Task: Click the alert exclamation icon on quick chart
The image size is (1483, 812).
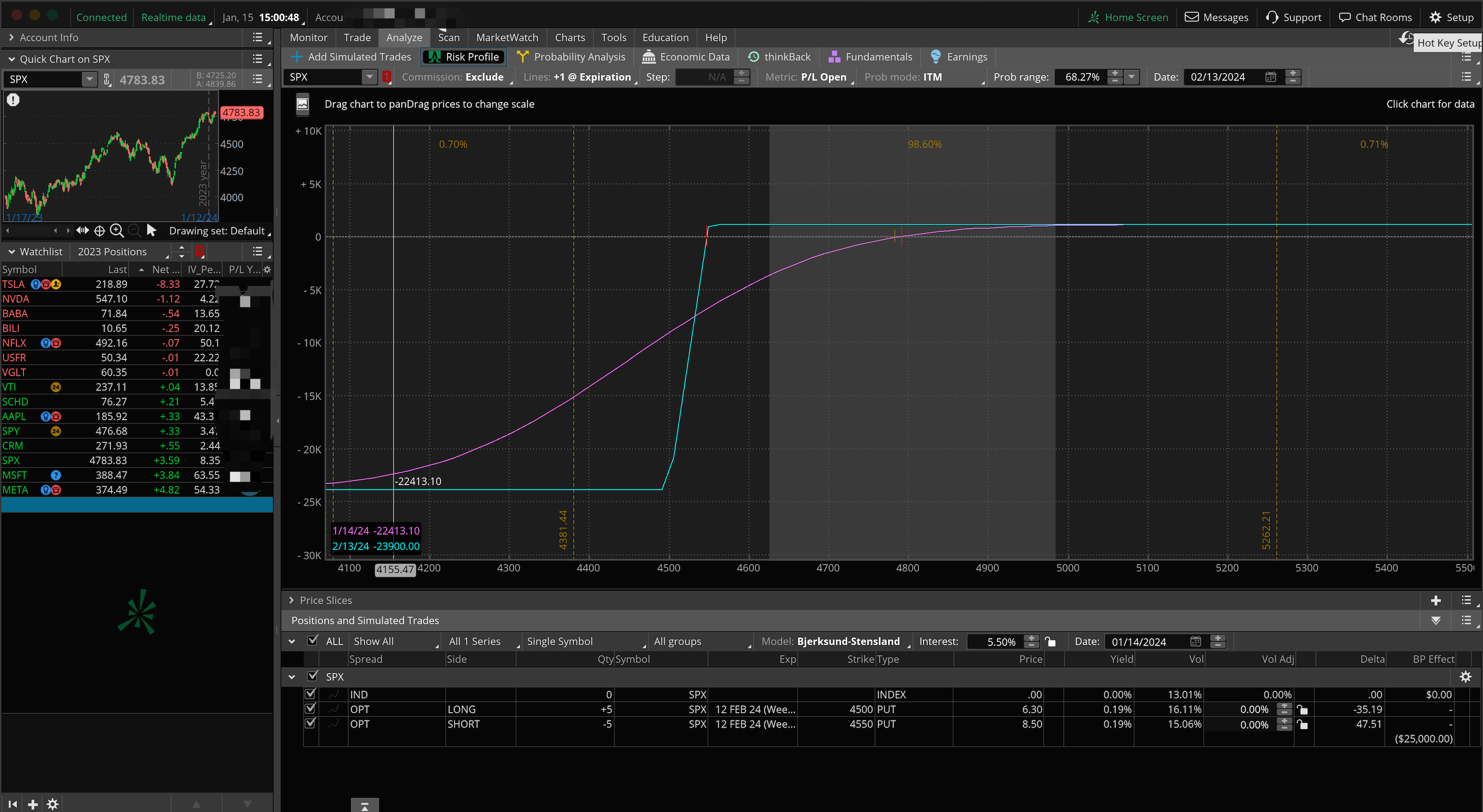Action: pyautogui.click(x=13, y=100)
